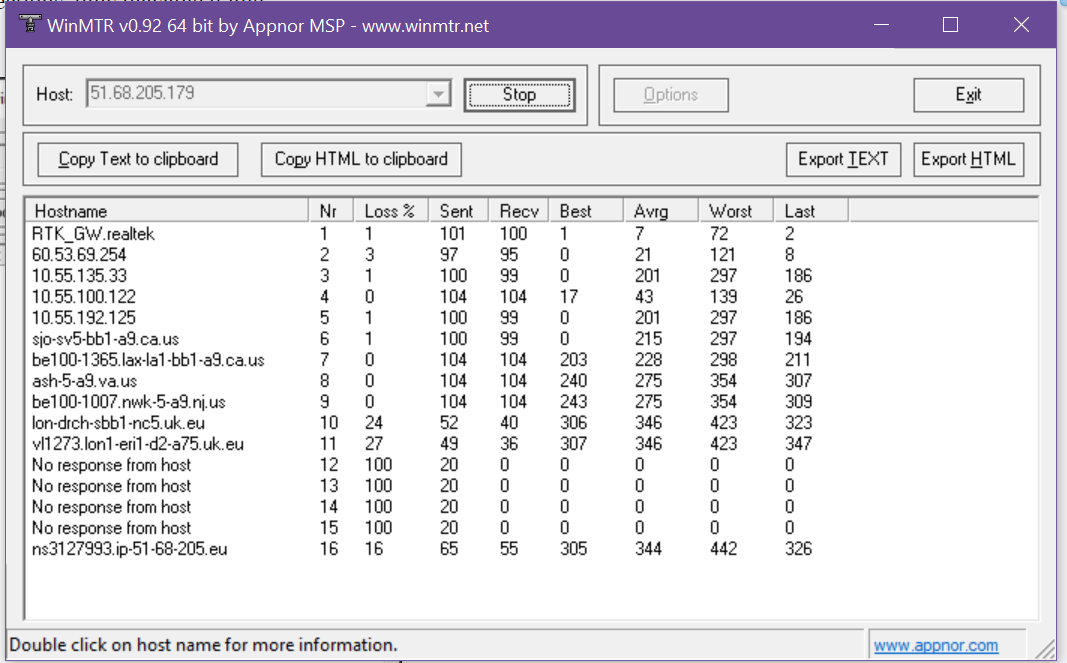This screenshot has height=663, width=1067.
Task: Open the www.appnor.com link
Action: tap(936, 646)
